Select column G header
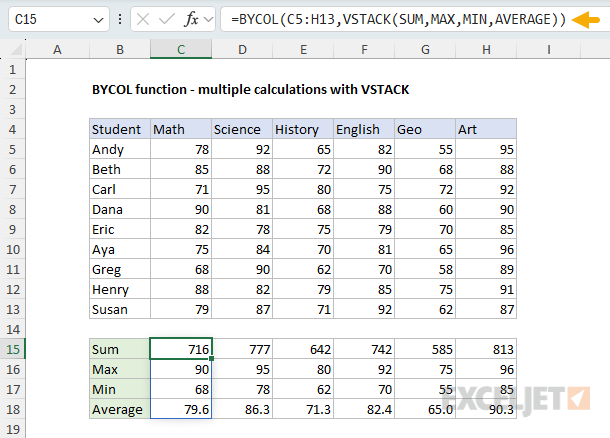Viewport: 610px width, 438px height. pyautogui.click(x=425, y=49)
